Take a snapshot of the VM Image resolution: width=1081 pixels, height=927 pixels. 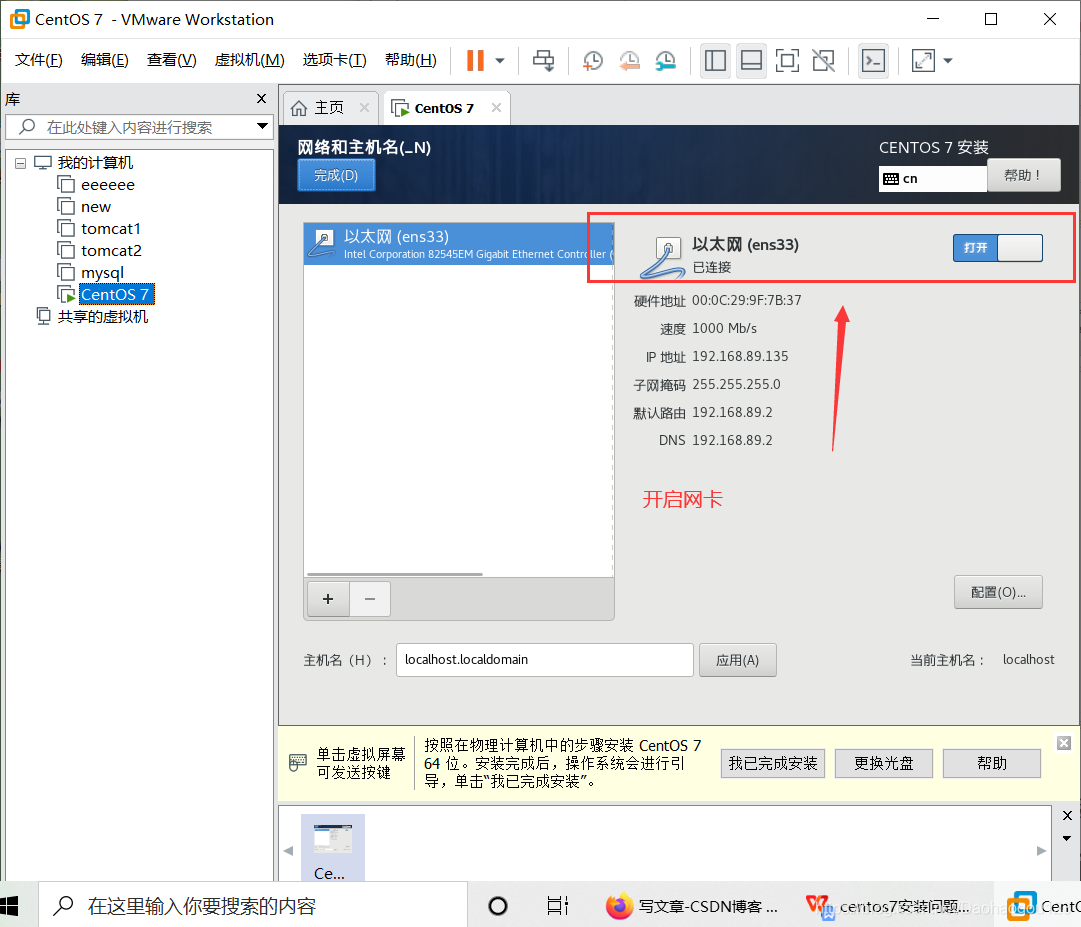tap(593, 61)
